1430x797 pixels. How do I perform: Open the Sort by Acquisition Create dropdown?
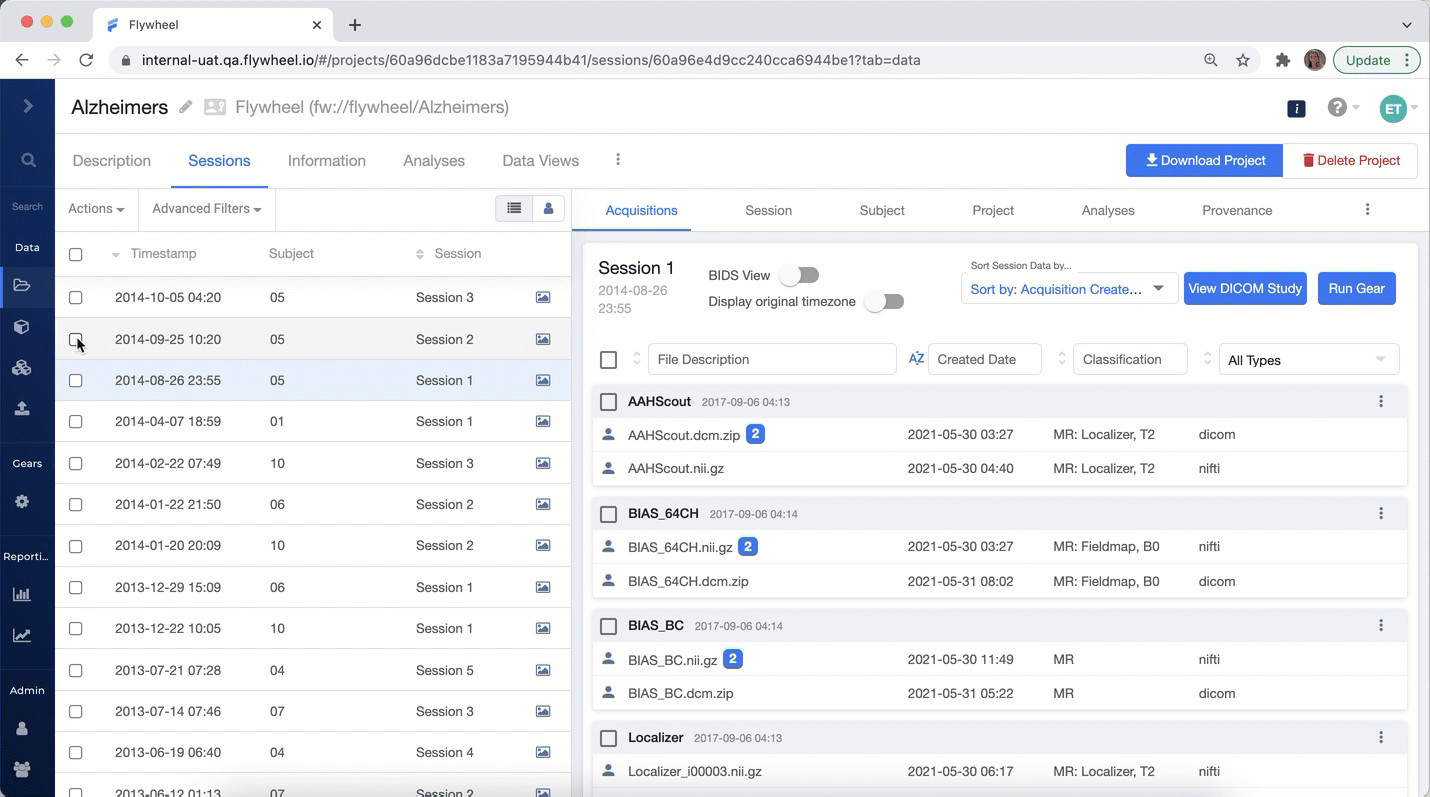(1068, 288)
